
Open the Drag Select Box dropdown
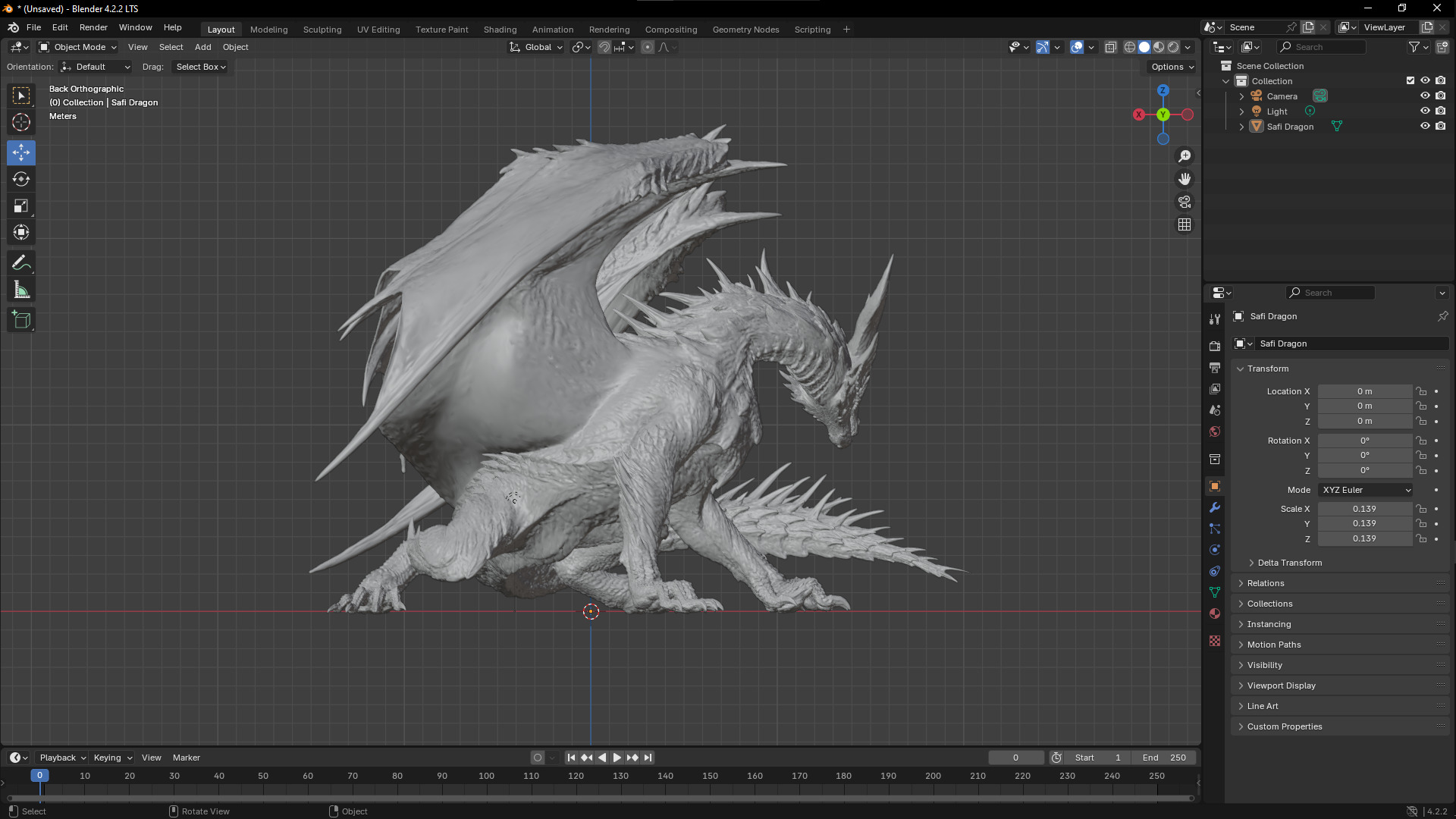[x=200, y=67]
